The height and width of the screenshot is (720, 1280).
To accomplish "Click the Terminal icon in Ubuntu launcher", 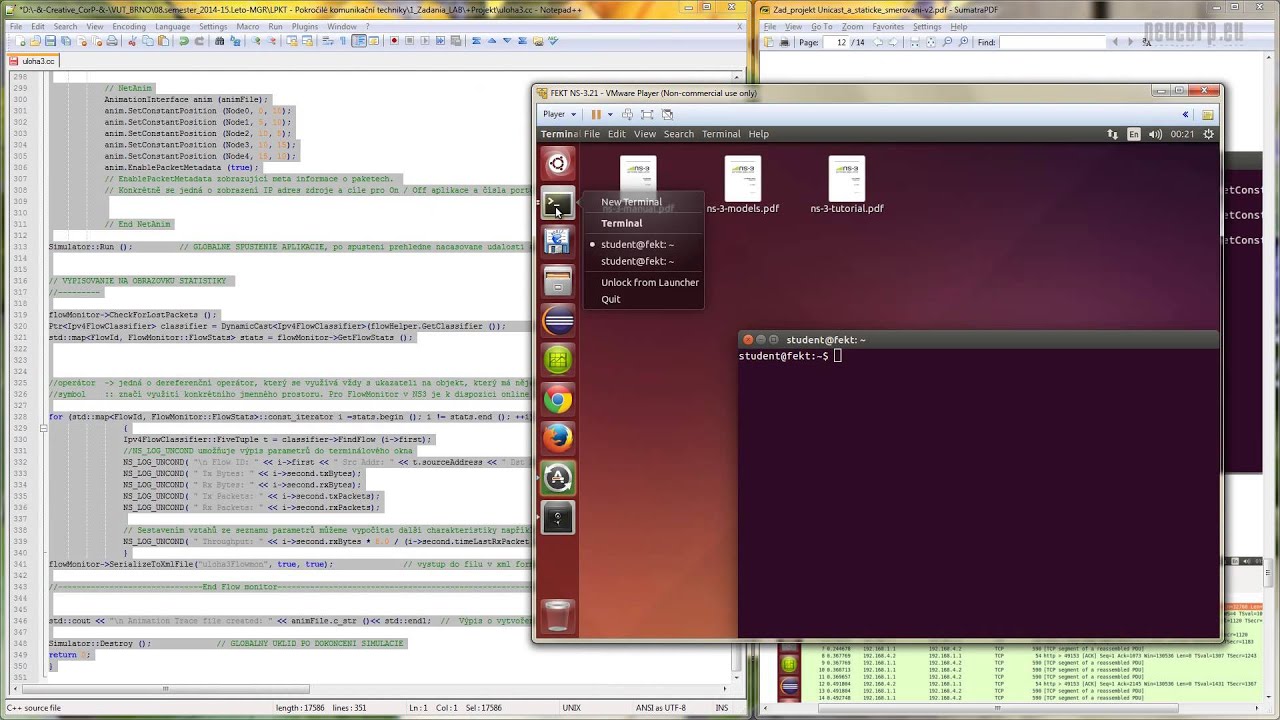I will coord(558,204).
